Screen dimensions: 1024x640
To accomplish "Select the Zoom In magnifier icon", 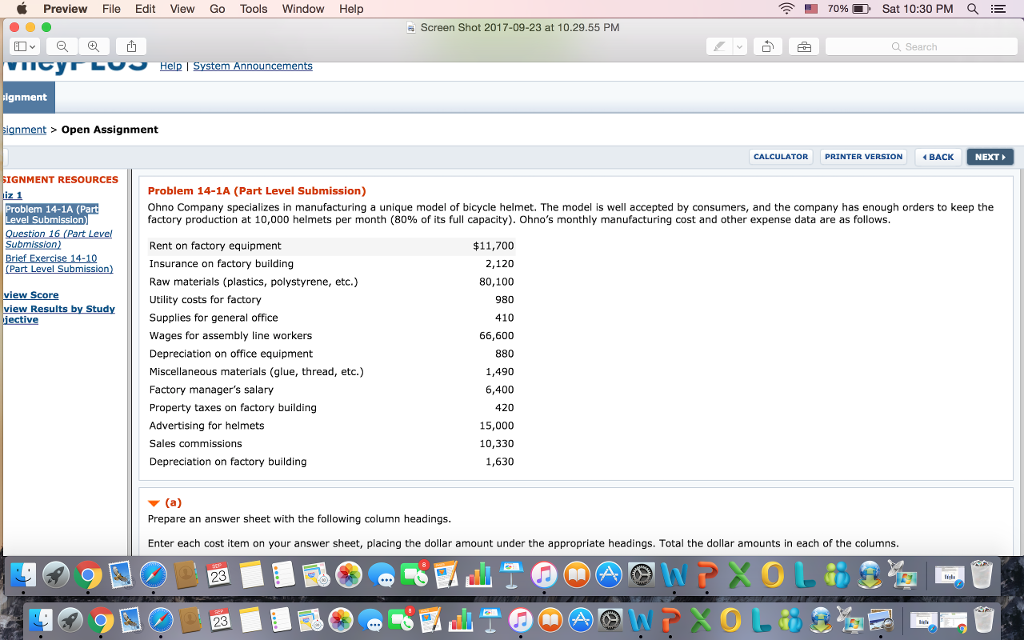I will [x=94, y=46].
